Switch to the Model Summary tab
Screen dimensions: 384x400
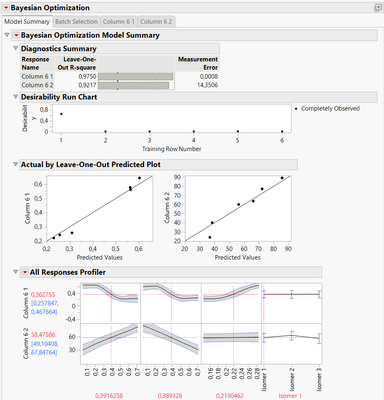coord(27,22)
